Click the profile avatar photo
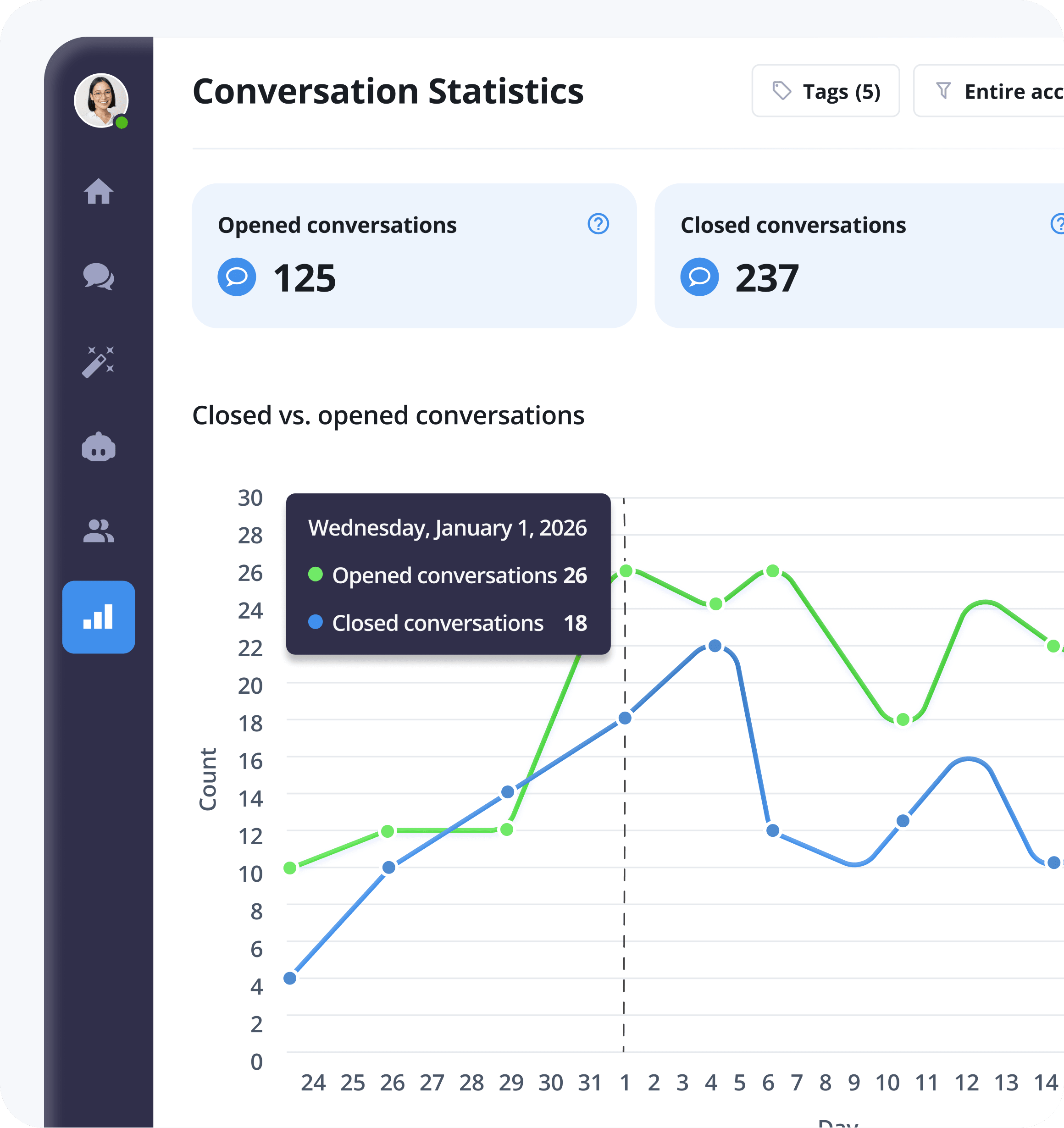 pos(100,100)
